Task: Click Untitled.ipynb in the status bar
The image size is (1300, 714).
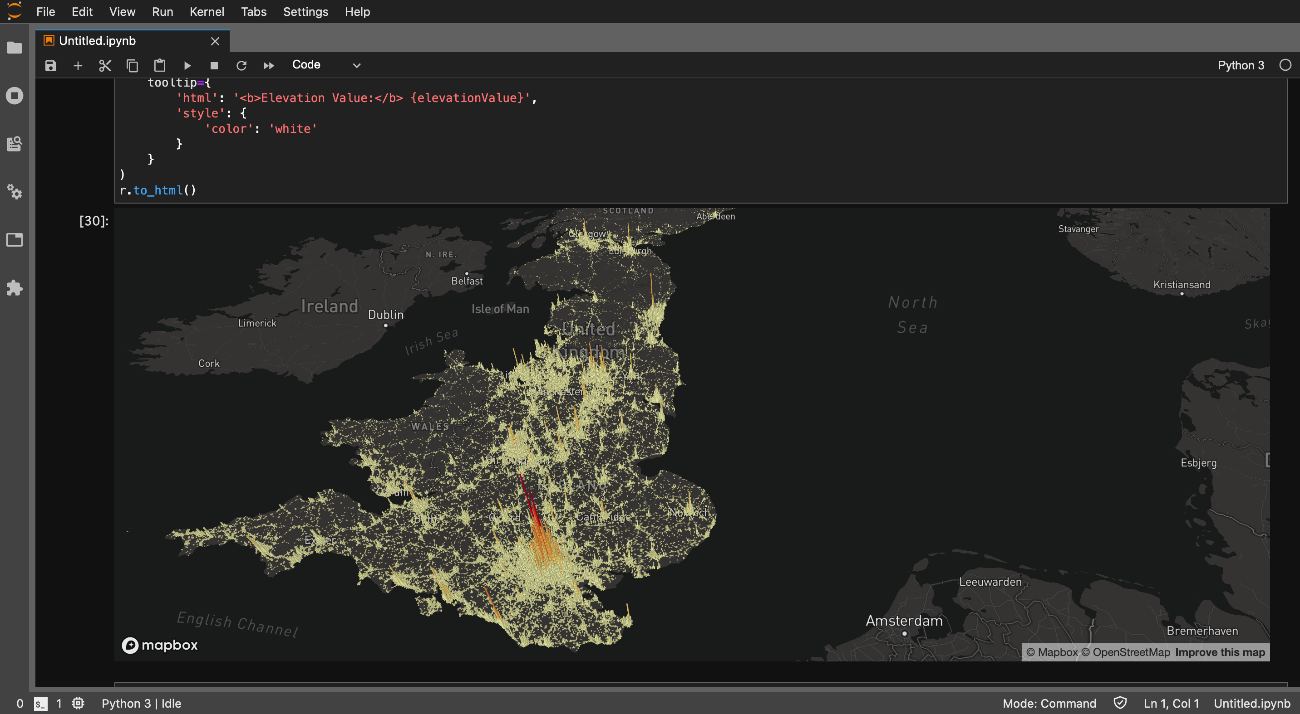Action: (x=1252, y=704)
